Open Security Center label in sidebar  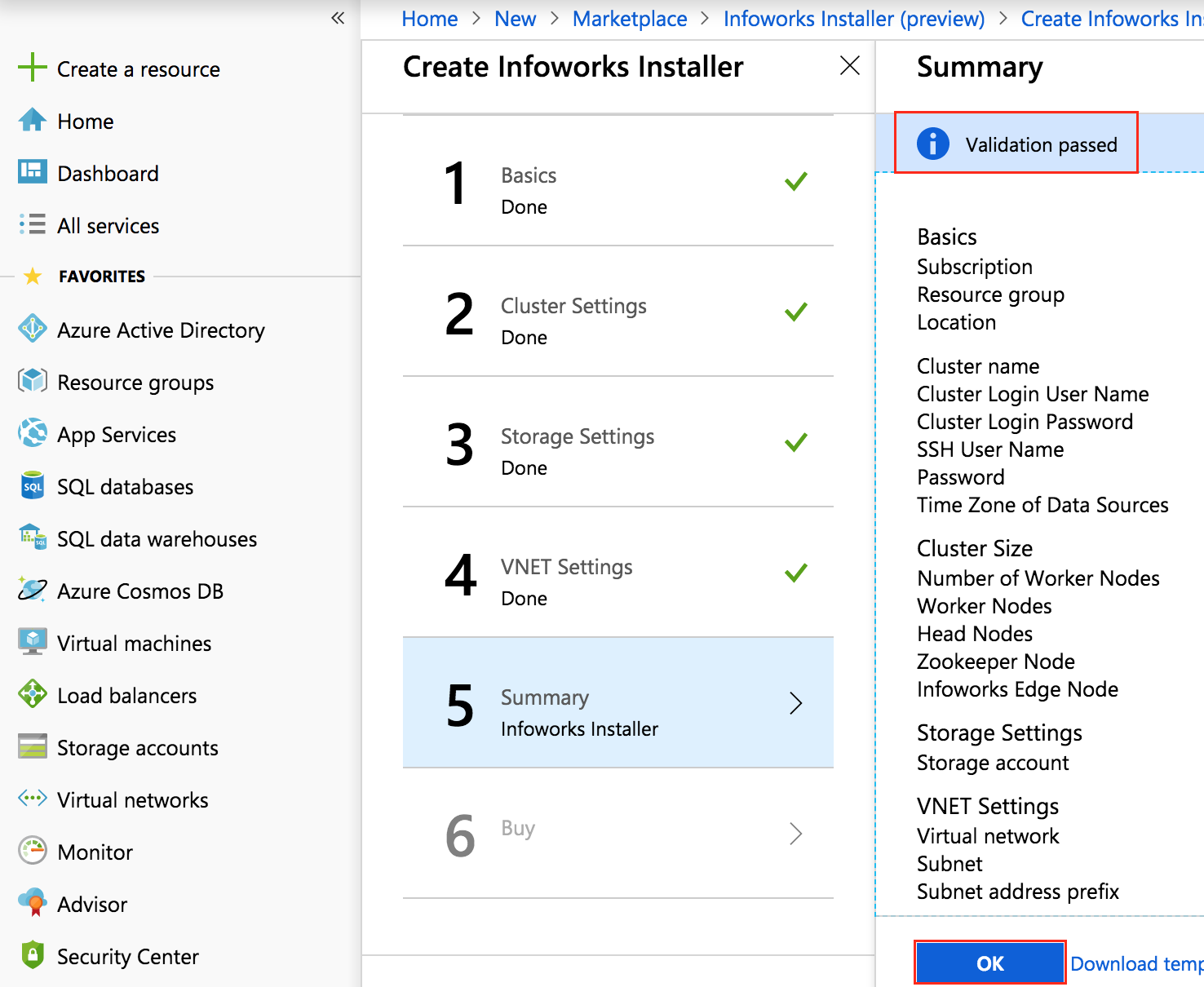[128, 957]
